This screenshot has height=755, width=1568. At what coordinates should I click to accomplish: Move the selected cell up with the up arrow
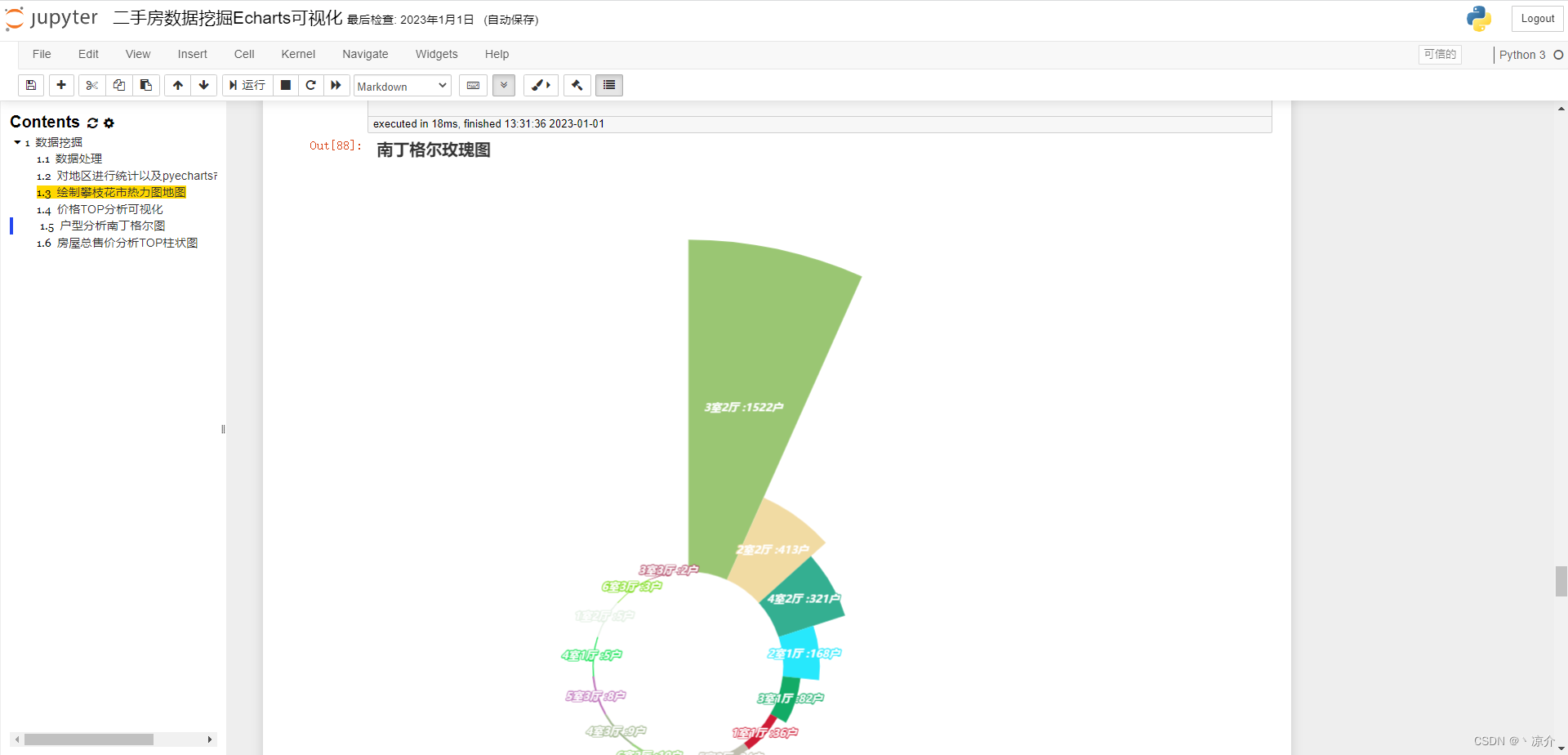pyautogui.click(x=177, y=85)
